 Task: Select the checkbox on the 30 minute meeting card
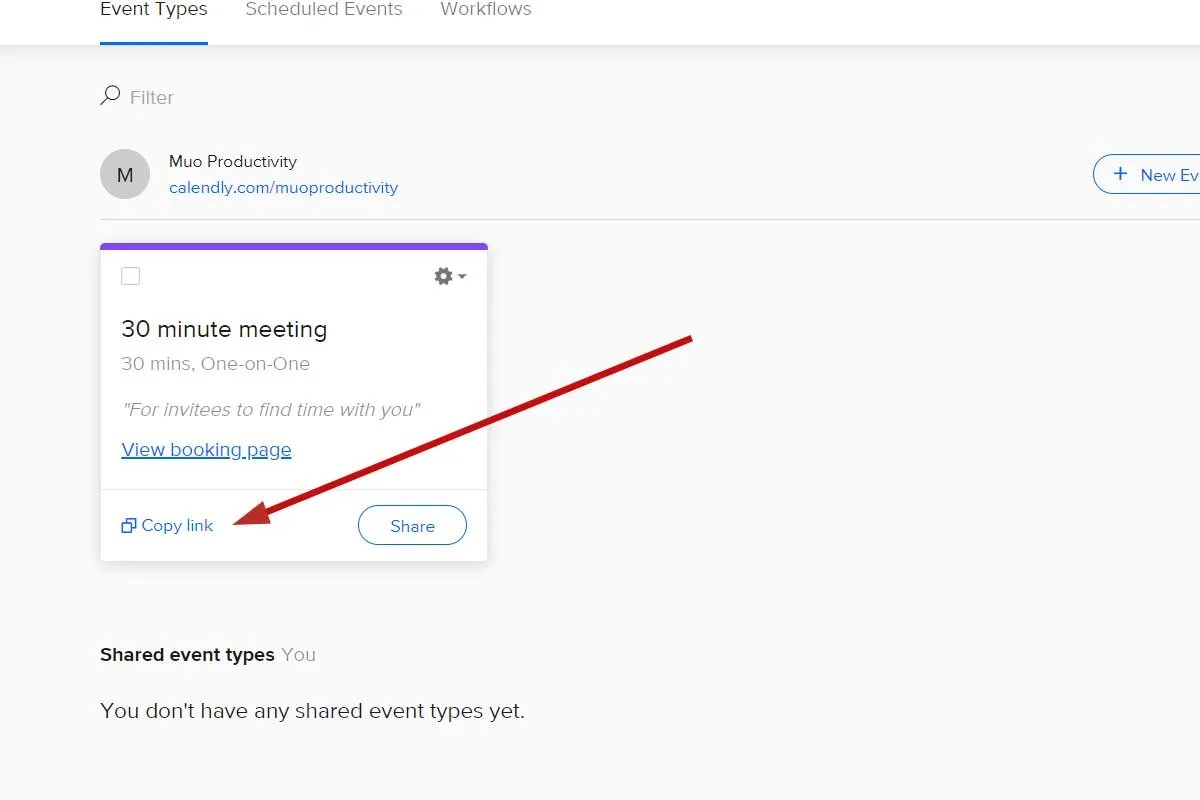pos(130,276)
